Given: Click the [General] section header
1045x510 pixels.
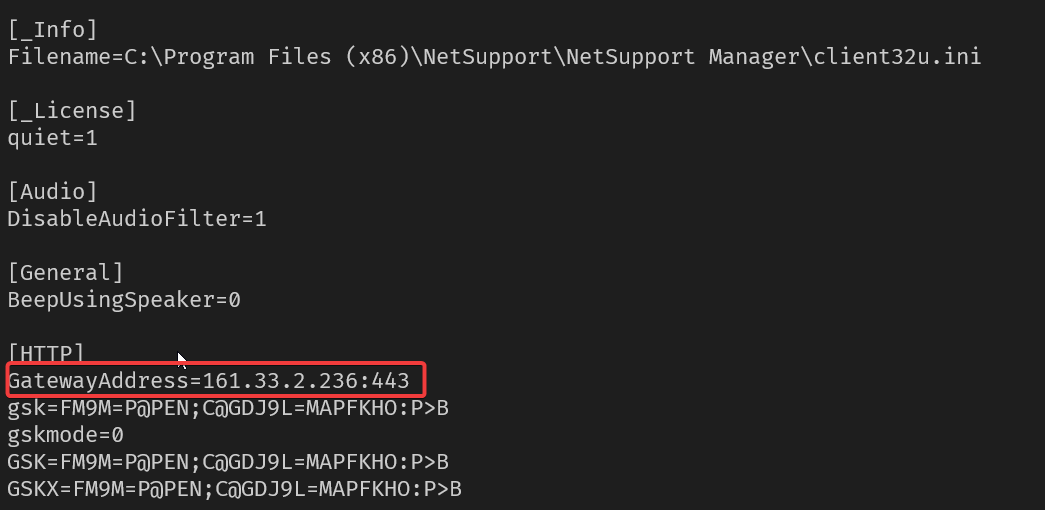Looking at the screenshot, I should (x=65, y=273).
